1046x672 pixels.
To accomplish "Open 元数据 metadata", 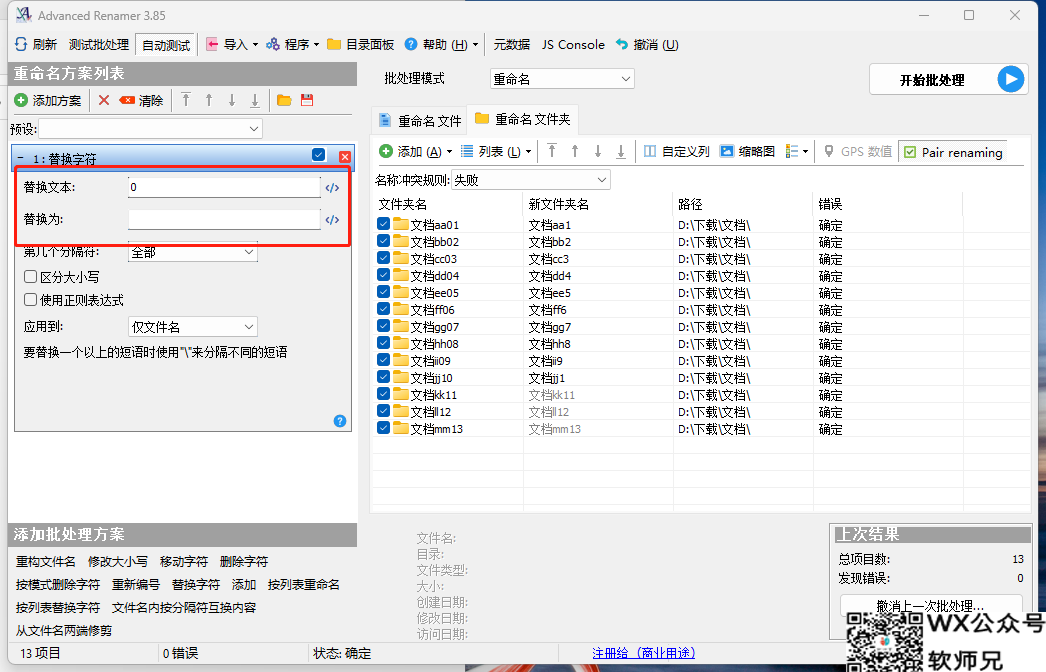I will pyautogui.click(x=512, y=45).
